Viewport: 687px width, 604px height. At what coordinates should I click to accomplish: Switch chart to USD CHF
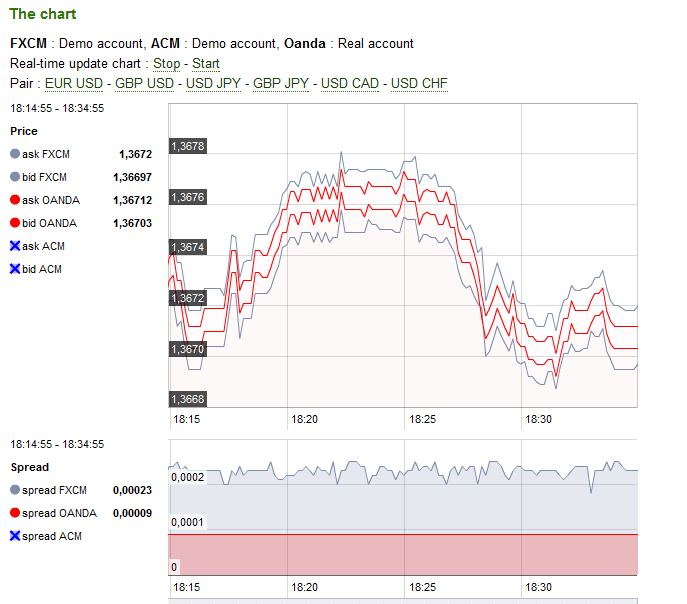pyautogui.click(x=419, y=83)
